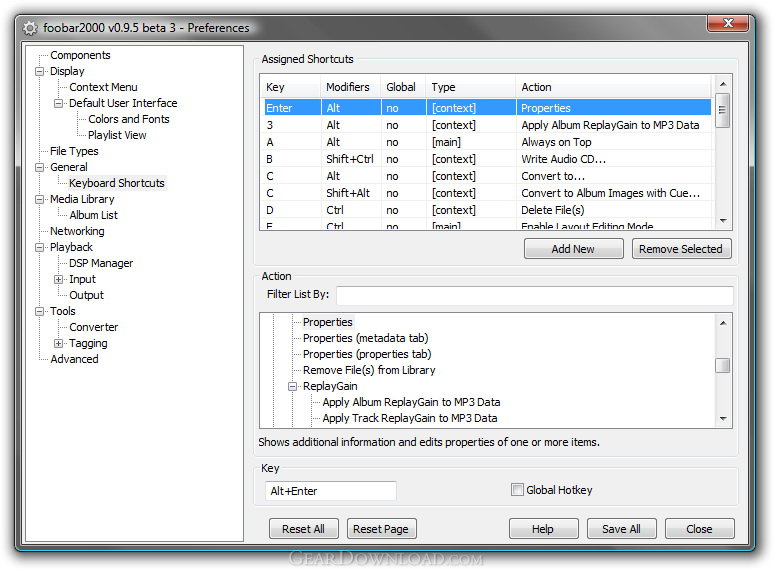Click the action tree scrollbar thumb
This screenshot has width=774, height=570.
coord(723,366)
